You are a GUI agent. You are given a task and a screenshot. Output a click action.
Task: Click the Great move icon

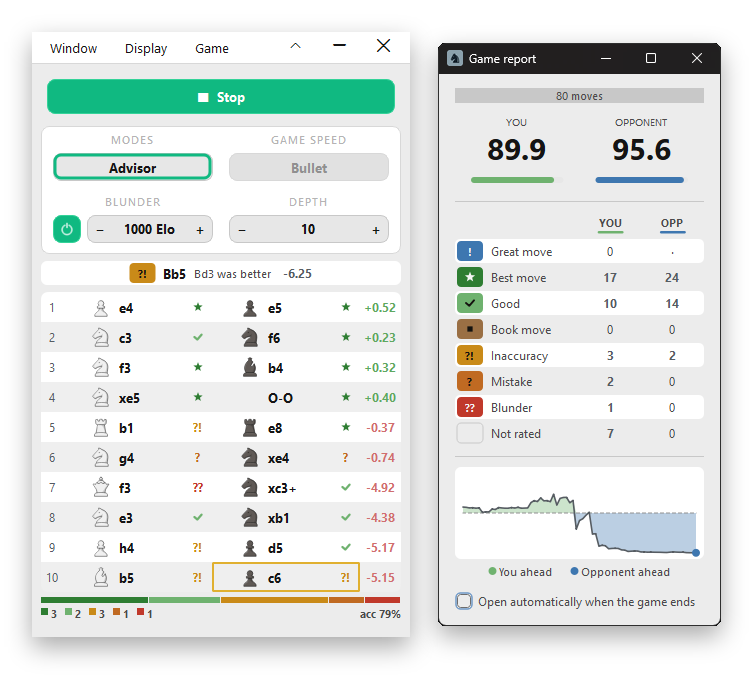coord(470,252)
